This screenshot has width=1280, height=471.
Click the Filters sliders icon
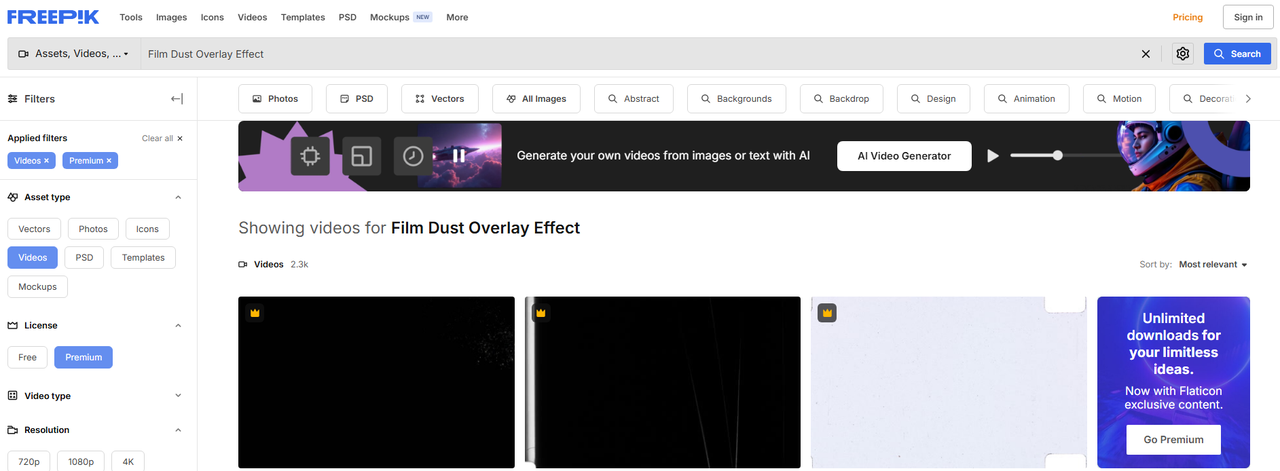coord(13,99)
